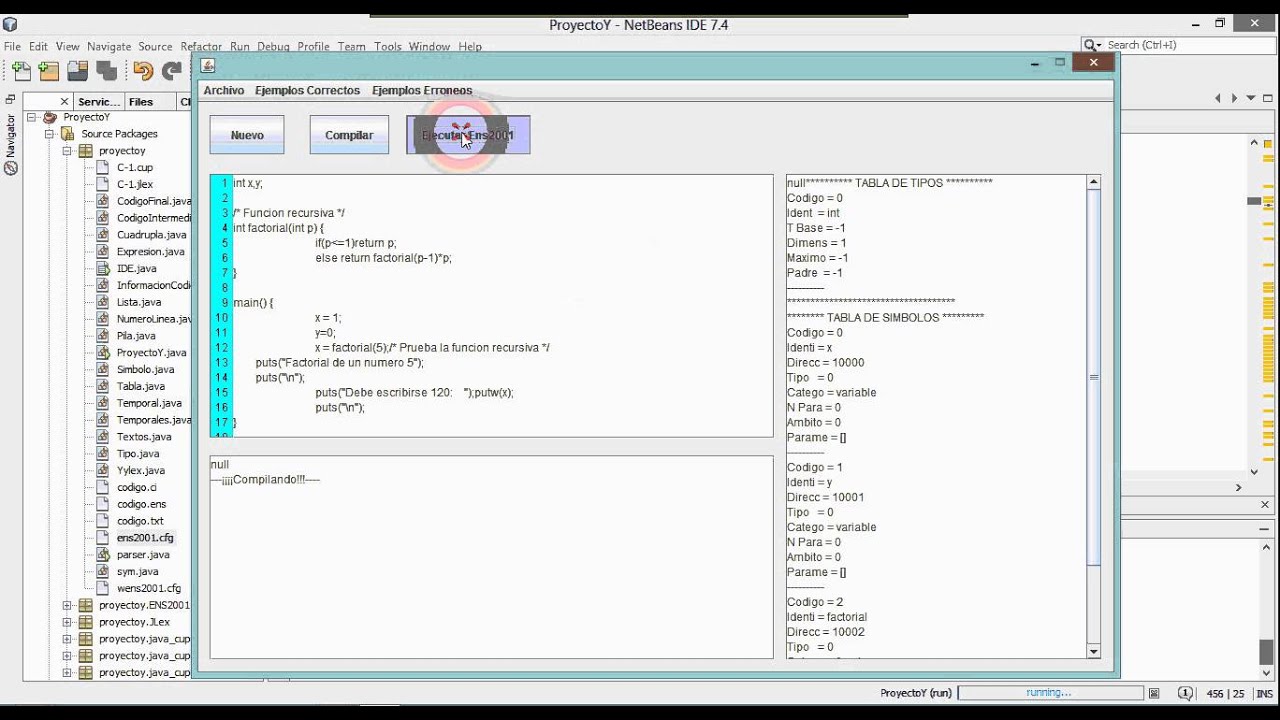This screenshot has height=720, width=1280.
Task: Click the Navigator compass icon in sidebar
Action: coord(11,168)
